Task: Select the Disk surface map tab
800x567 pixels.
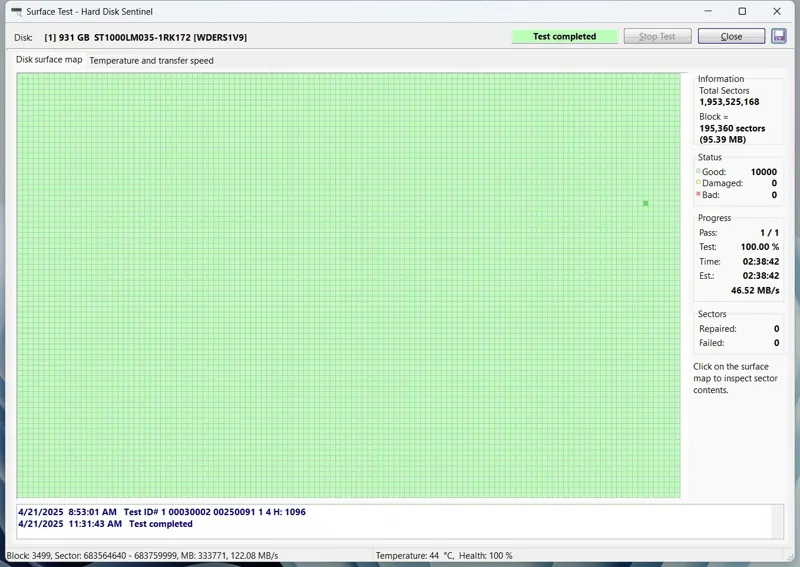Action: point(49,60)
